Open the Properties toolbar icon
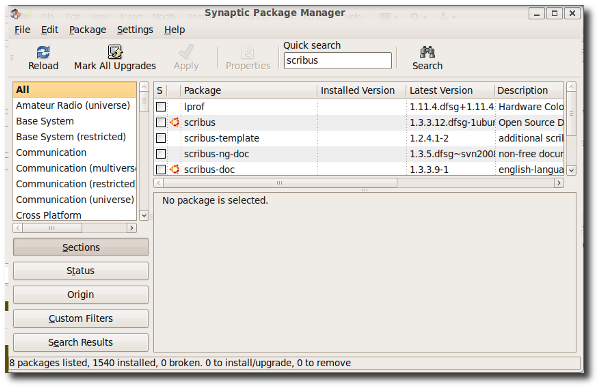Screen dimensions: 600x389 point(248,52)
